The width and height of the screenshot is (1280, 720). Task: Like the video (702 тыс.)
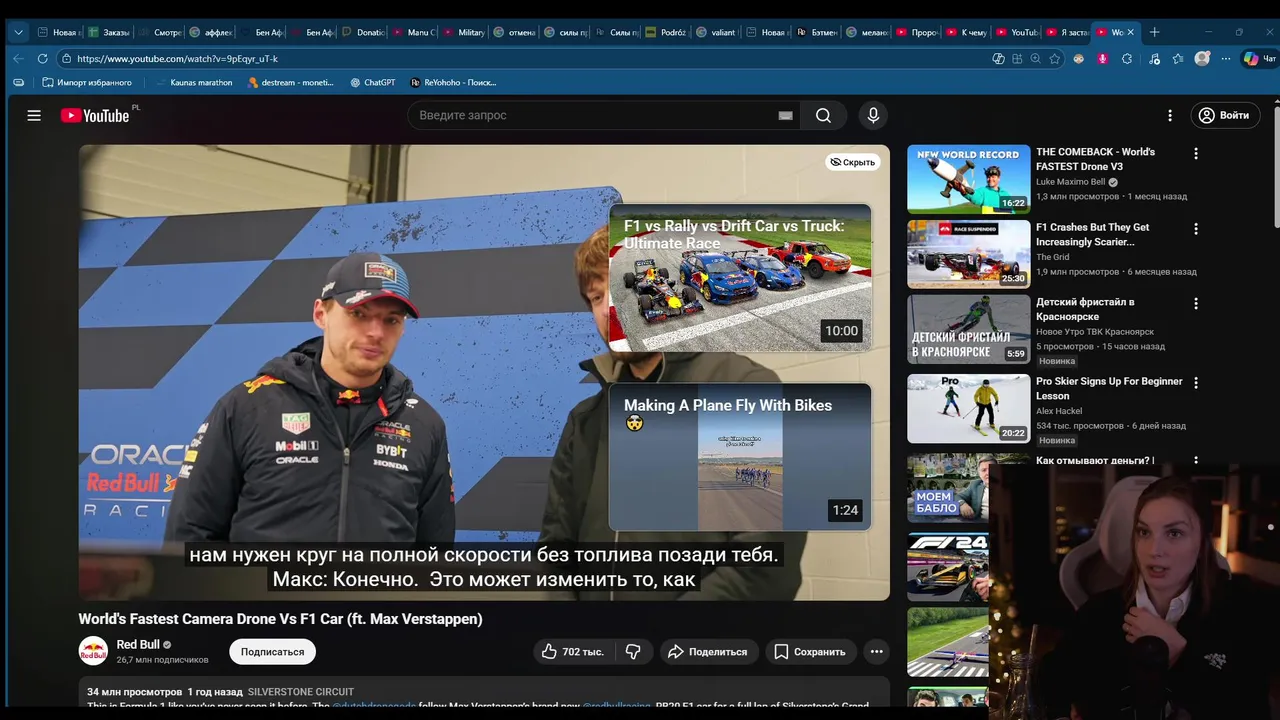click(573, 652)
